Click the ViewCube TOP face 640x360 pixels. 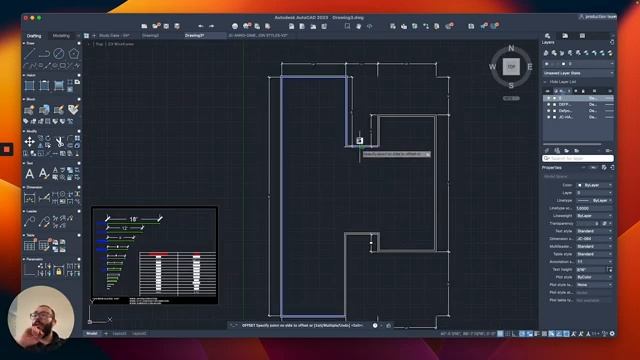coord(511,67)
